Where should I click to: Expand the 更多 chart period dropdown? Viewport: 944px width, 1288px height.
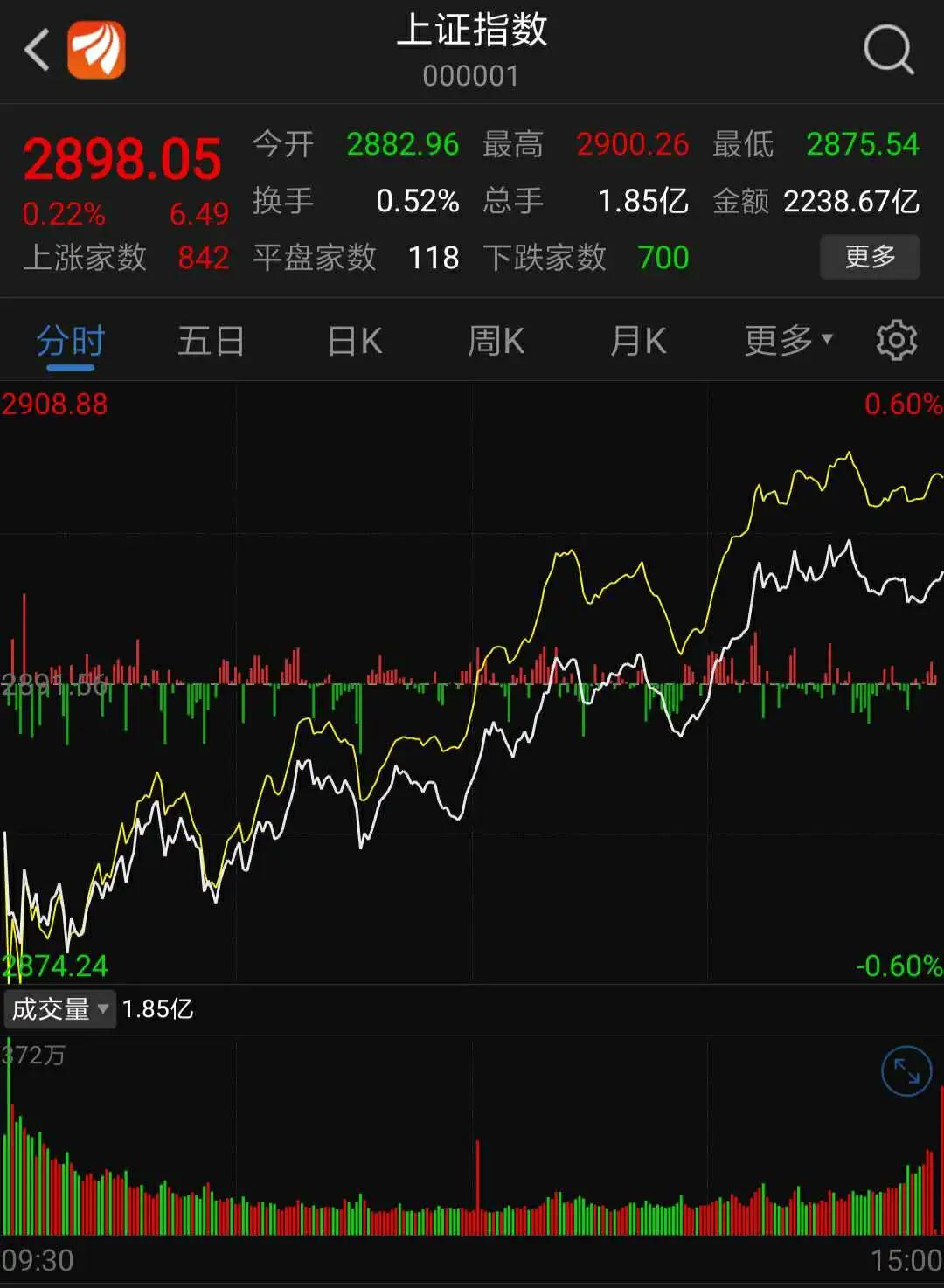click(x=785, y=341)
